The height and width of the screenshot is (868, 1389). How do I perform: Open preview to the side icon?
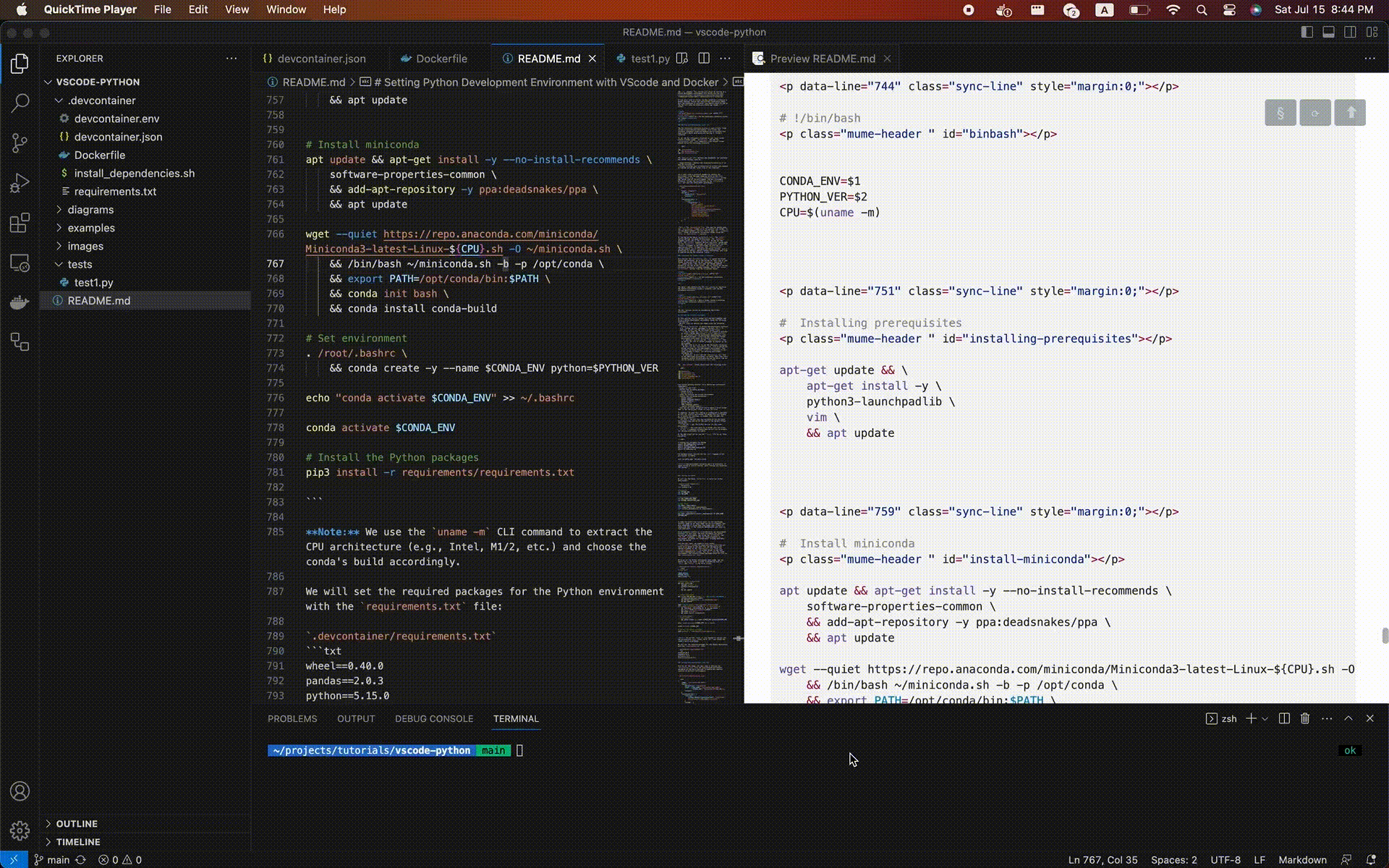[x=681, y=59]
